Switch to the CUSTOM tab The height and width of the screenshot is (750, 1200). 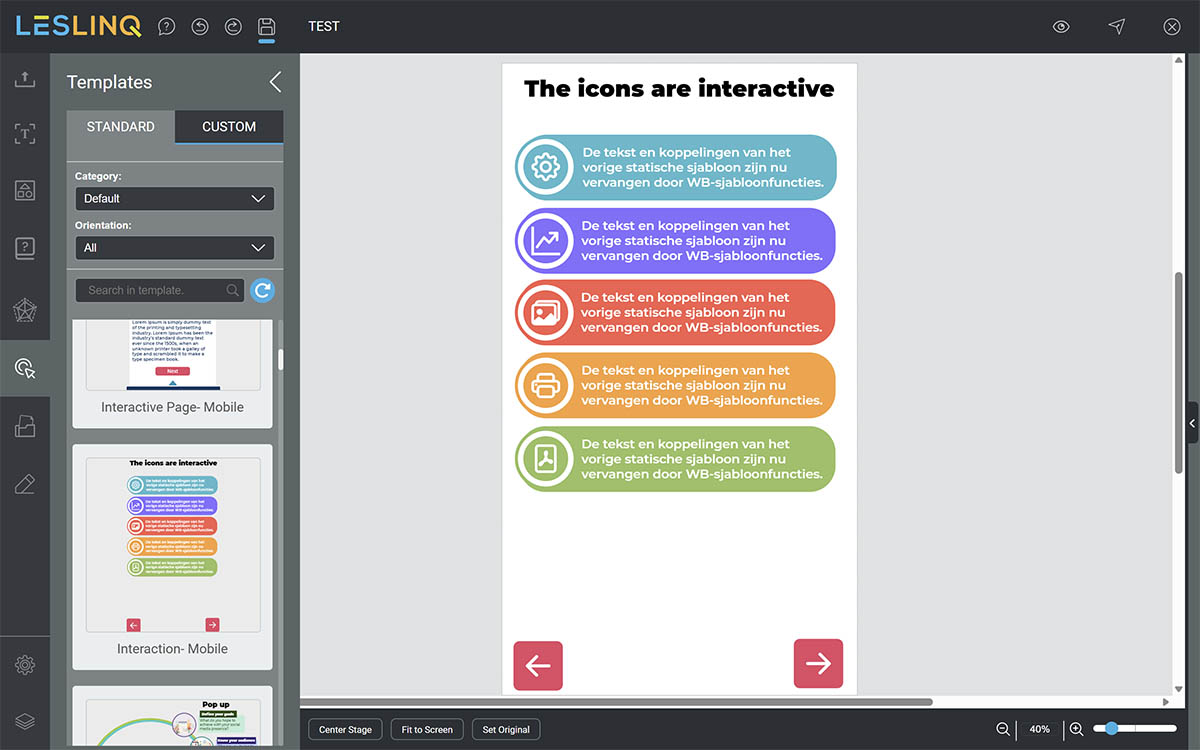pyautogui.click(x=229, y=127)
